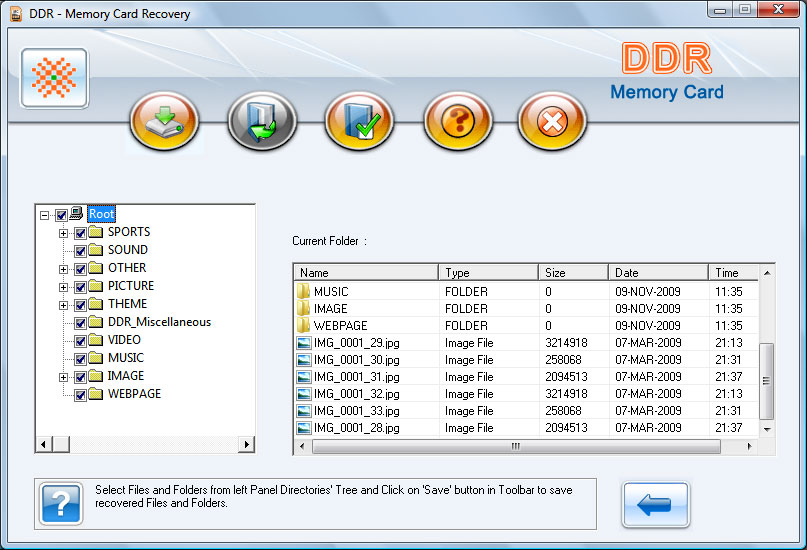This screenshot has width=807, height=550.
Task: Click the Root computer icon in tree
Action: (x=76, y=213)
